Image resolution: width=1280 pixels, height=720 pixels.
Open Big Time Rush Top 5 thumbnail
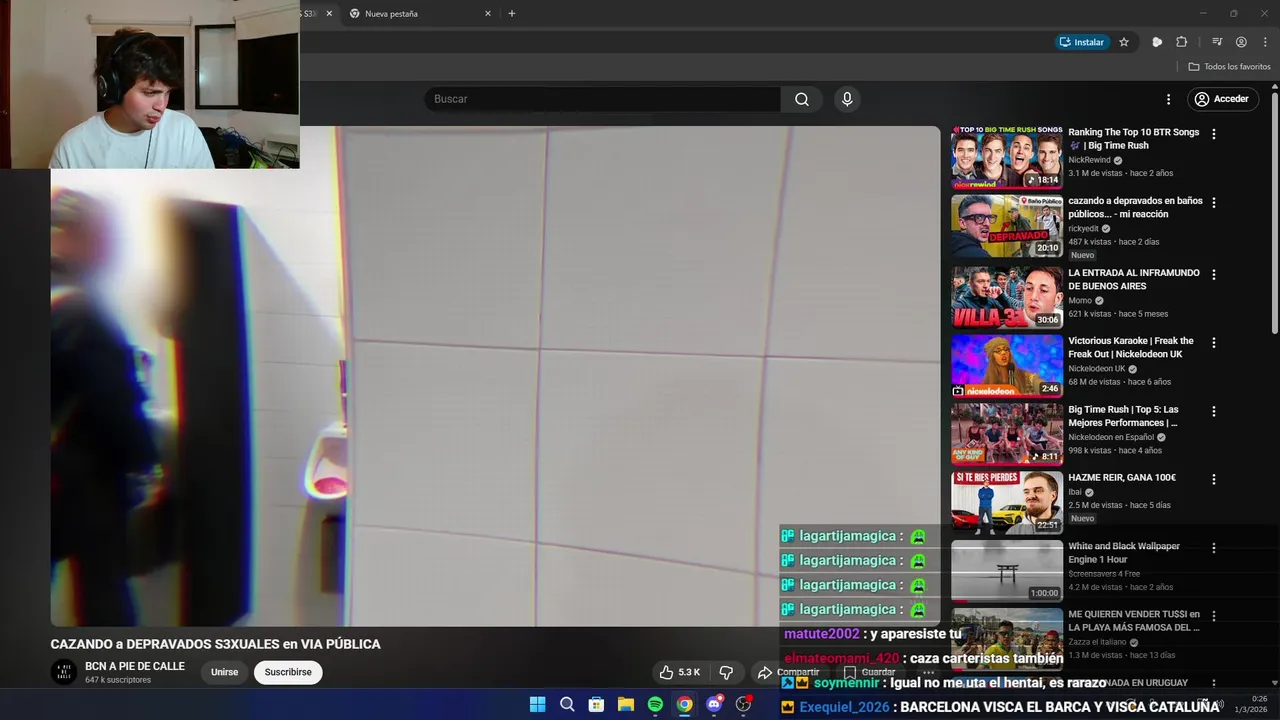pos(1007,434)
